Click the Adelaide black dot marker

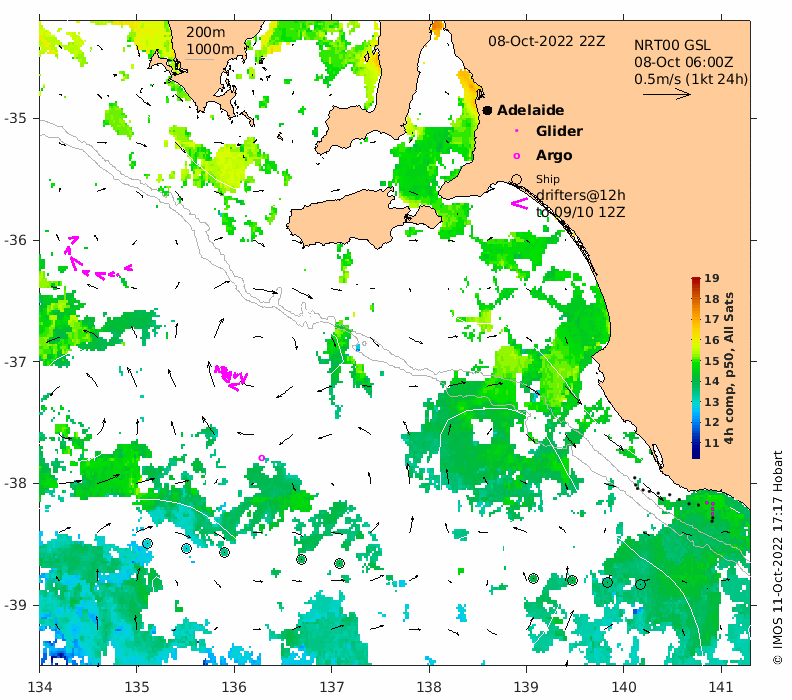pyautogui.click(x=487, y=110)
